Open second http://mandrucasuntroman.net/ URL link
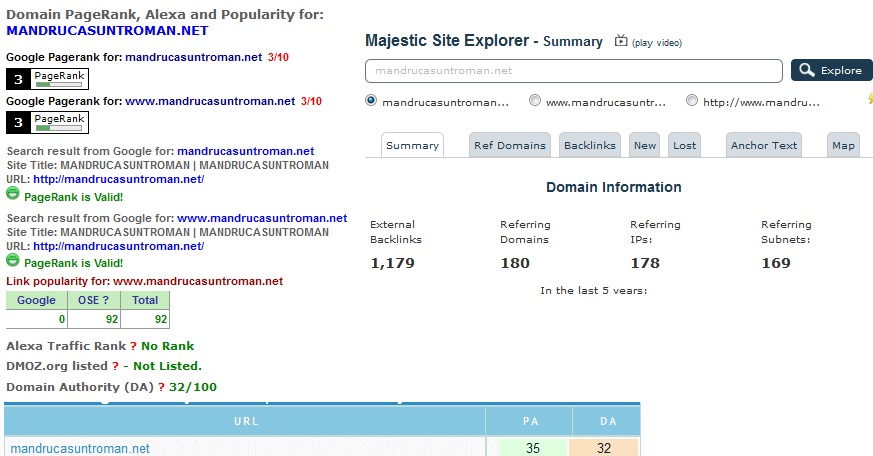 (119, 246)
